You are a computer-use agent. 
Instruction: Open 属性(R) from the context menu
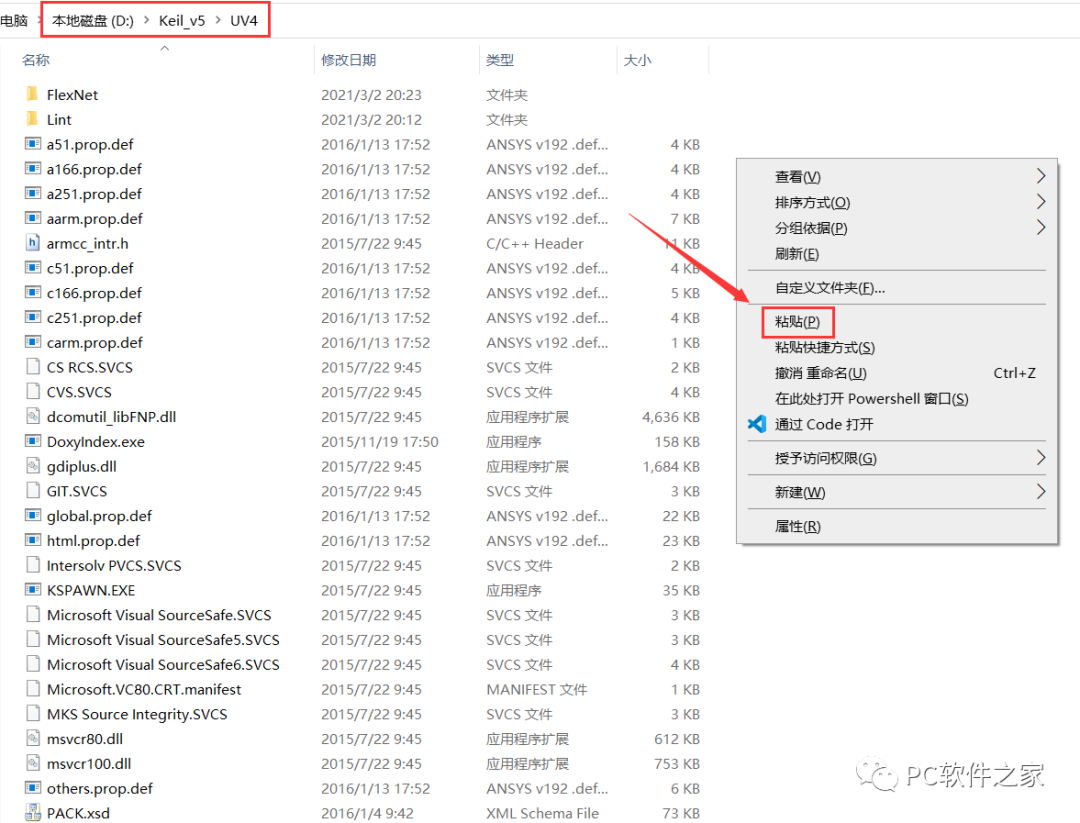(798, 526)
